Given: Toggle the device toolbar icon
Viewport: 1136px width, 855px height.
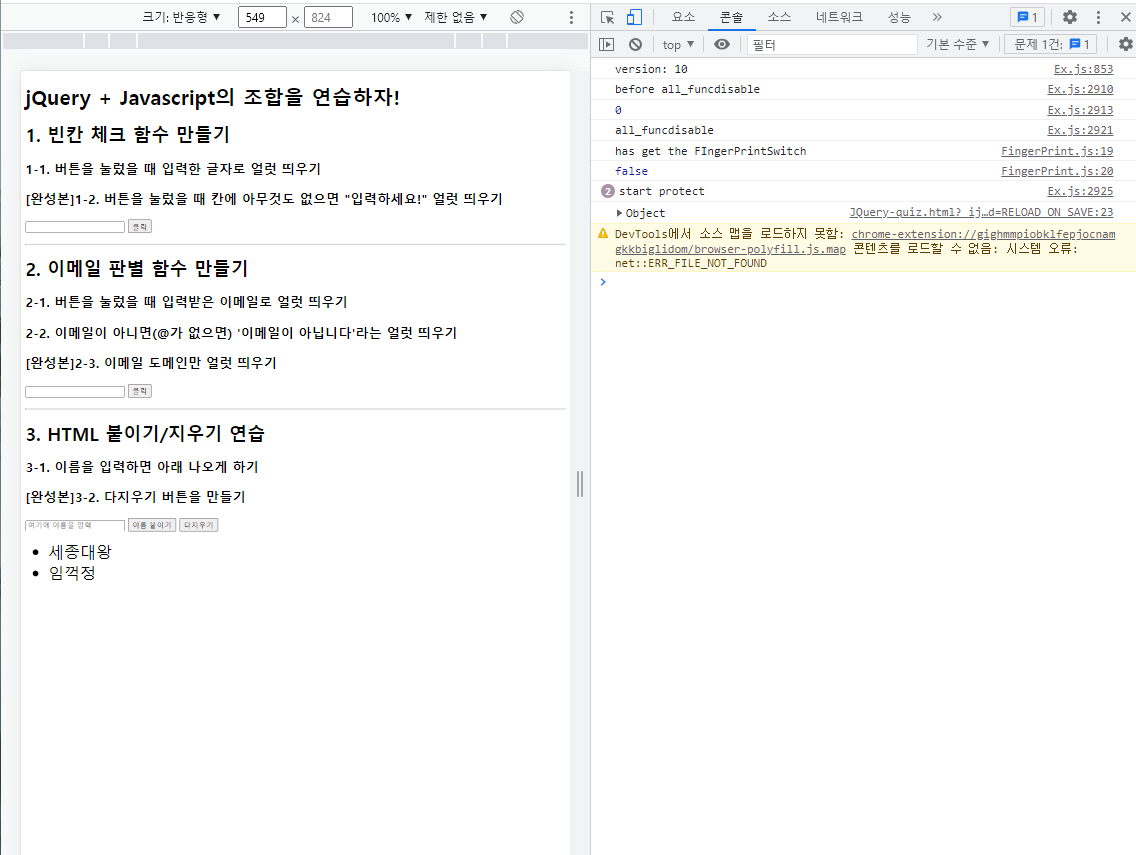Looking at the screenshot, I should (634, 17).
